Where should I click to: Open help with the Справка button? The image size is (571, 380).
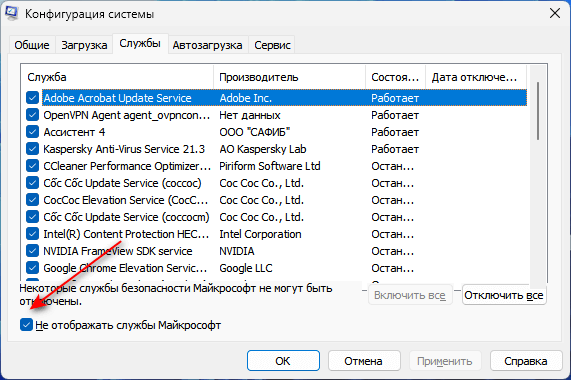click(x=526, y=361)
